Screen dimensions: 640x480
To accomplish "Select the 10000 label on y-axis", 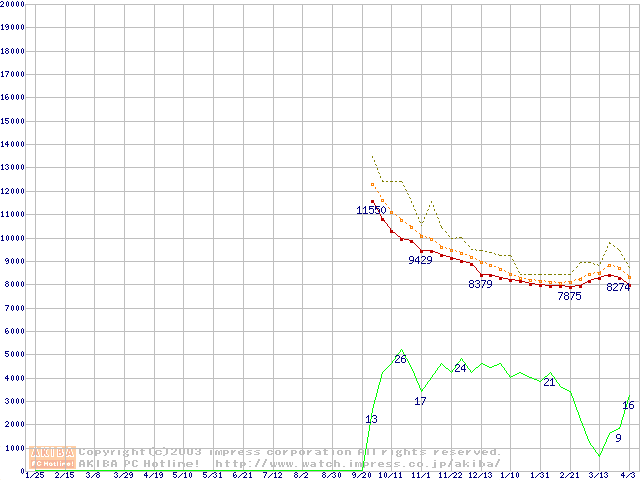I will click(12, 238).
